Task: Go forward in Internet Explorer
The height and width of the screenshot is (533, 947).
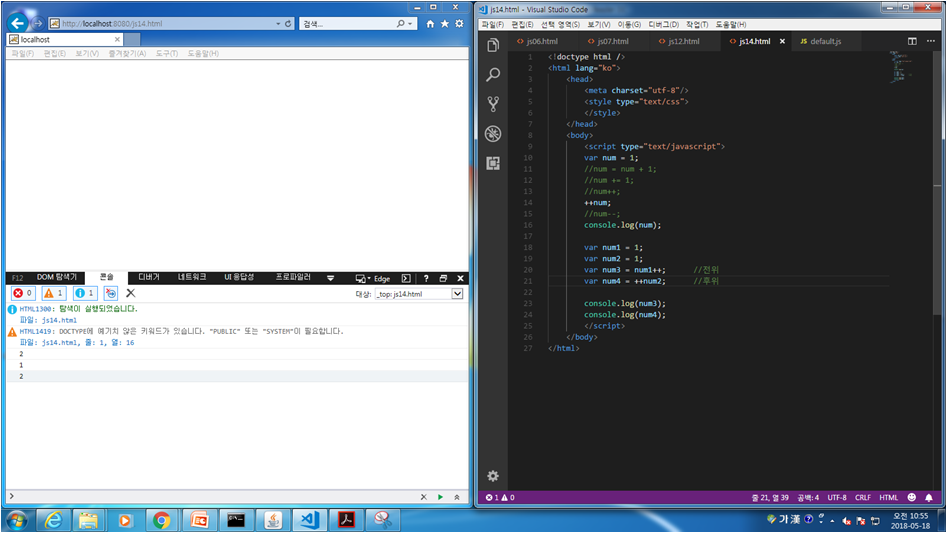Action: (37, 23)
